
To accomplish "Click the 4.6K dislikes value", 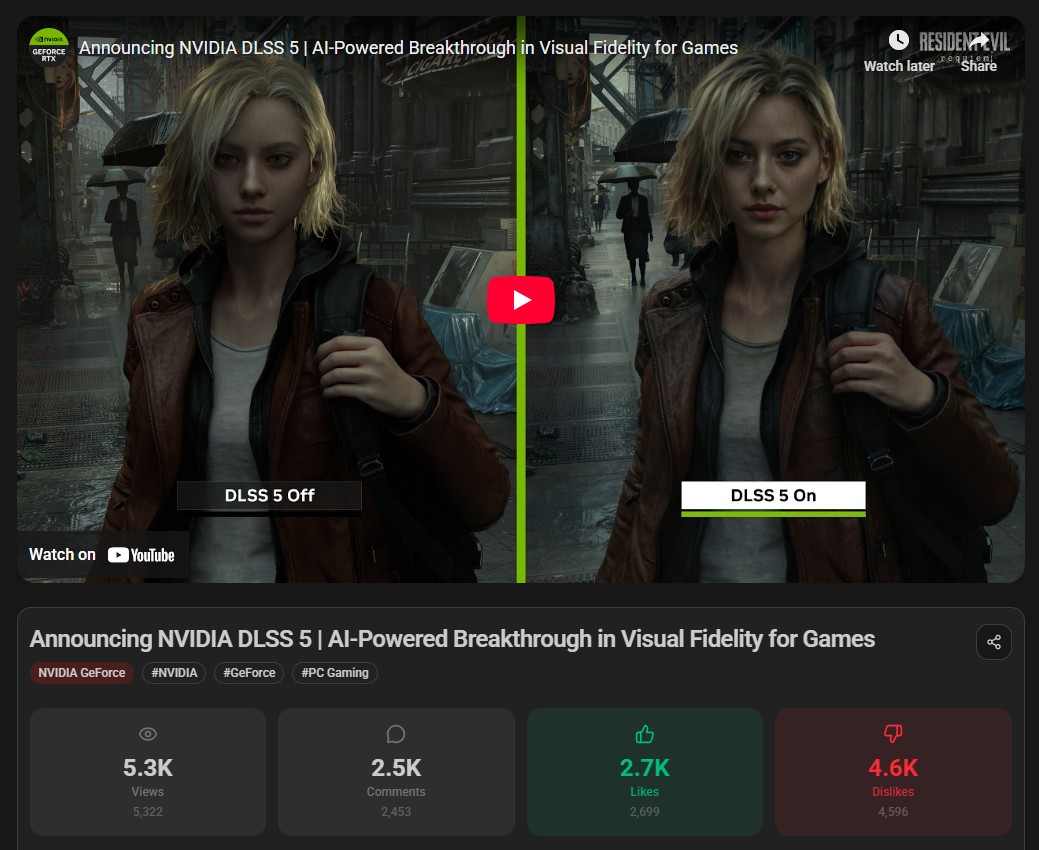I will pyautogui.click(x=893, y=767).
